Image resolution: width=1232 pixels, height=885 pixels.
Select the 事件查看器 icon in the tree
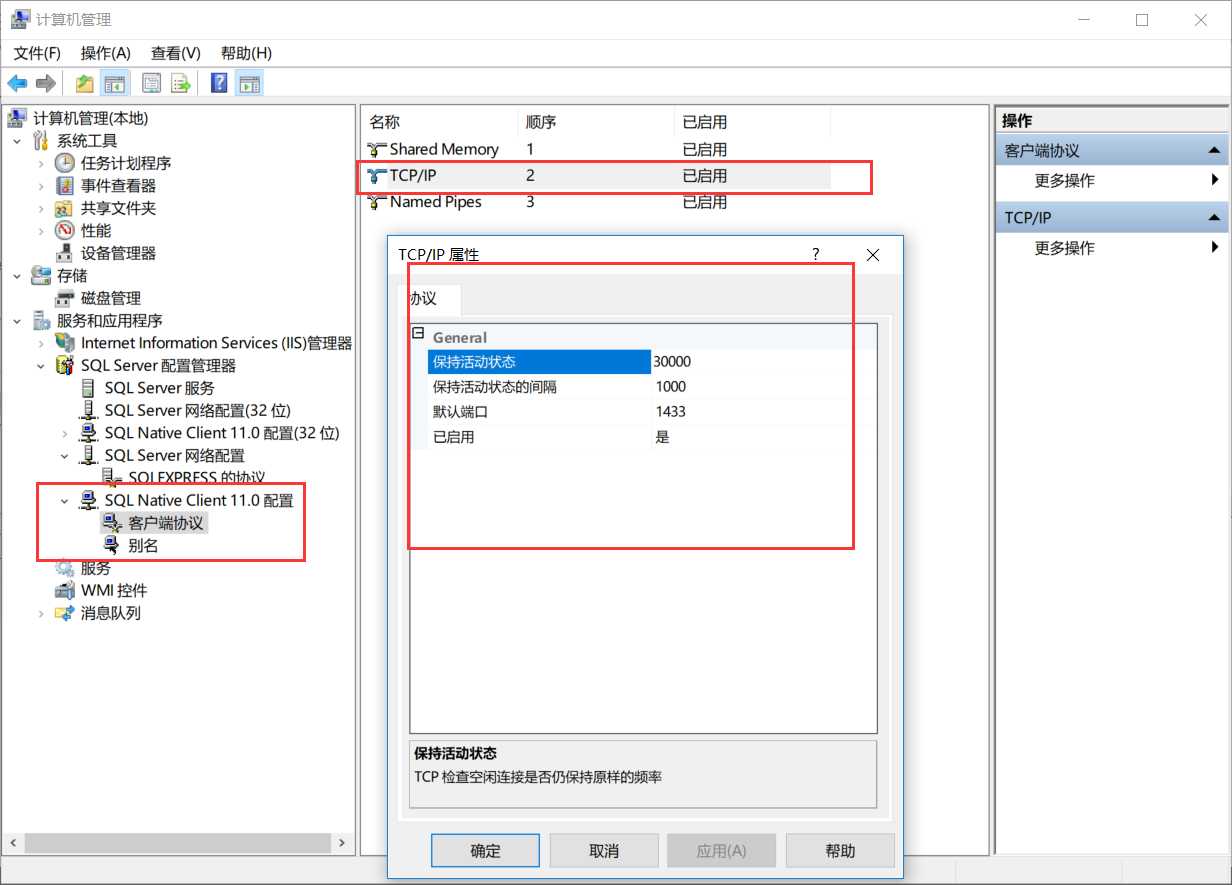coord(64,186)
